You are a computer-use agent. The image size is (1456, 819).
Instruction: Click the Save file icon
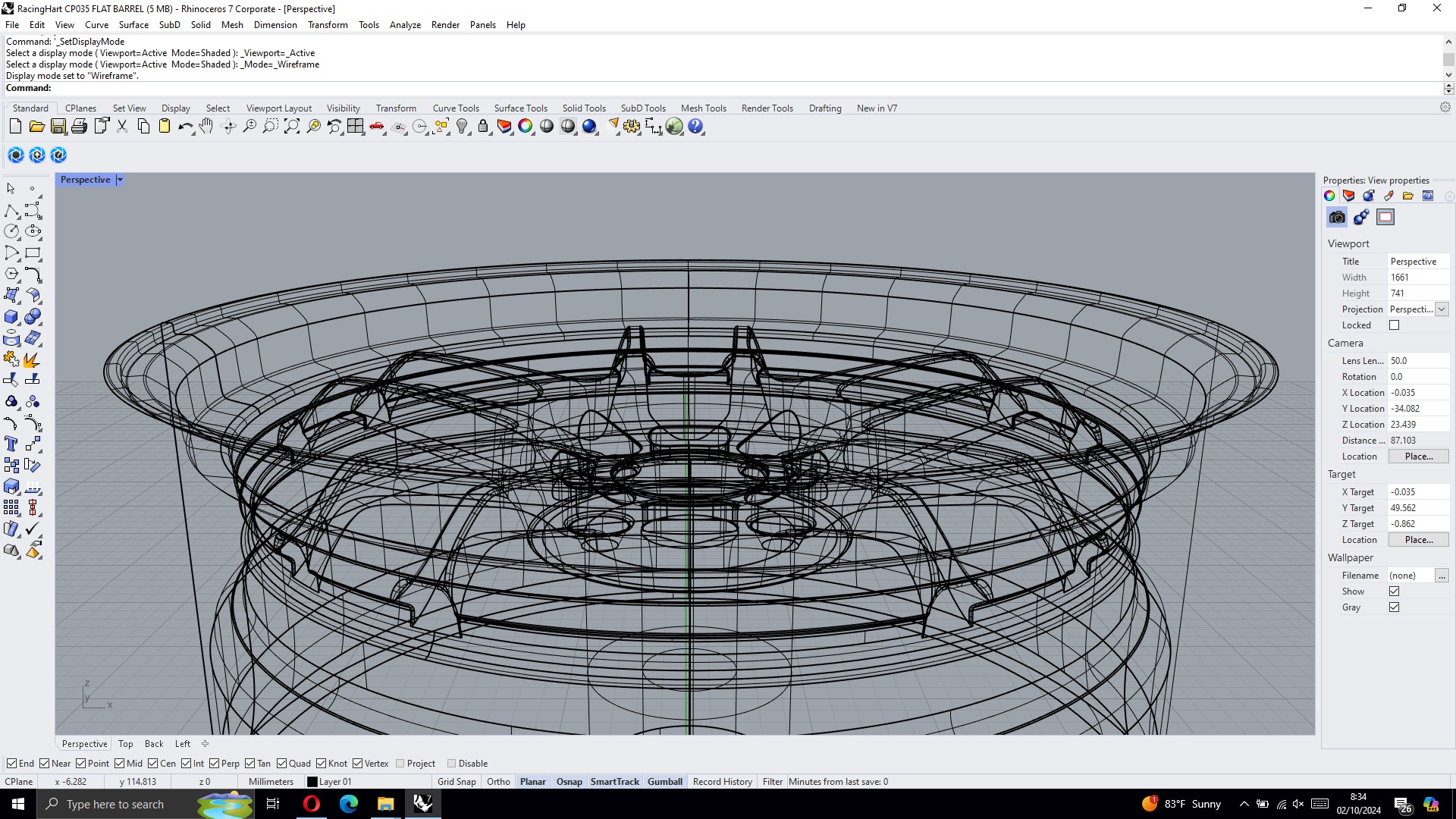(58, 127)
